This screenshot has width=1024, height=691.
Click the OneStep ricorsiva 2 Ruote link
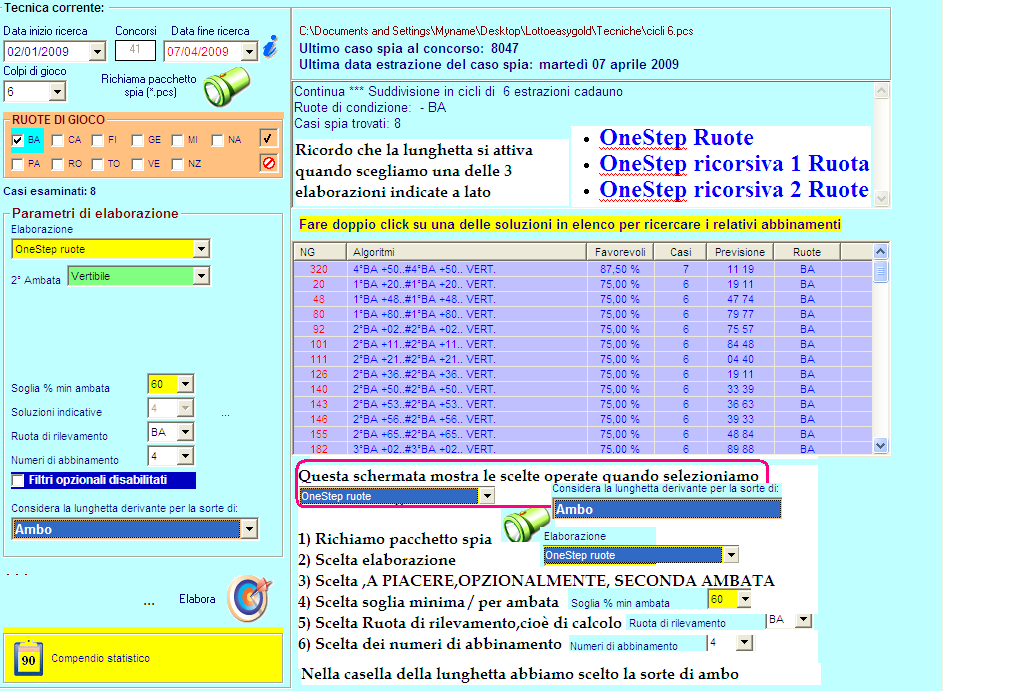(734, 189)
